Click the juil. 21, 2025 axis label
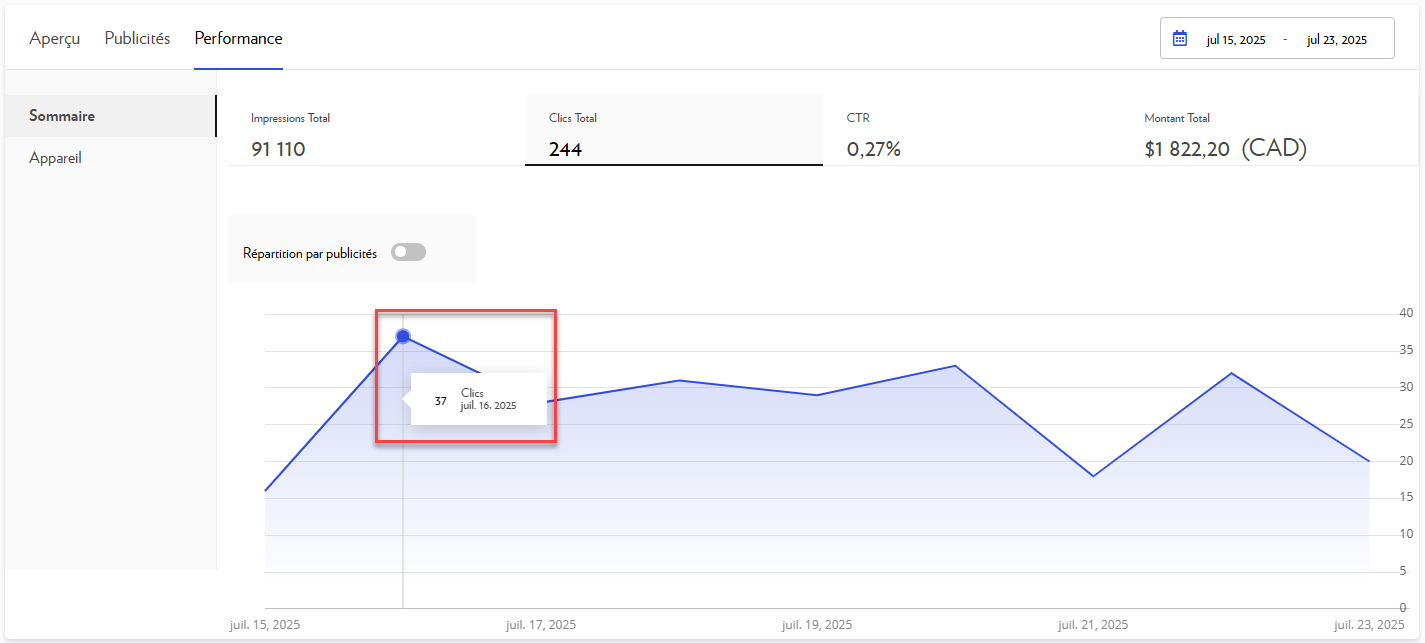Image resolution: width=1425 pixels, height=643 pixels. pyautogui.click(x=1093, y=625)
